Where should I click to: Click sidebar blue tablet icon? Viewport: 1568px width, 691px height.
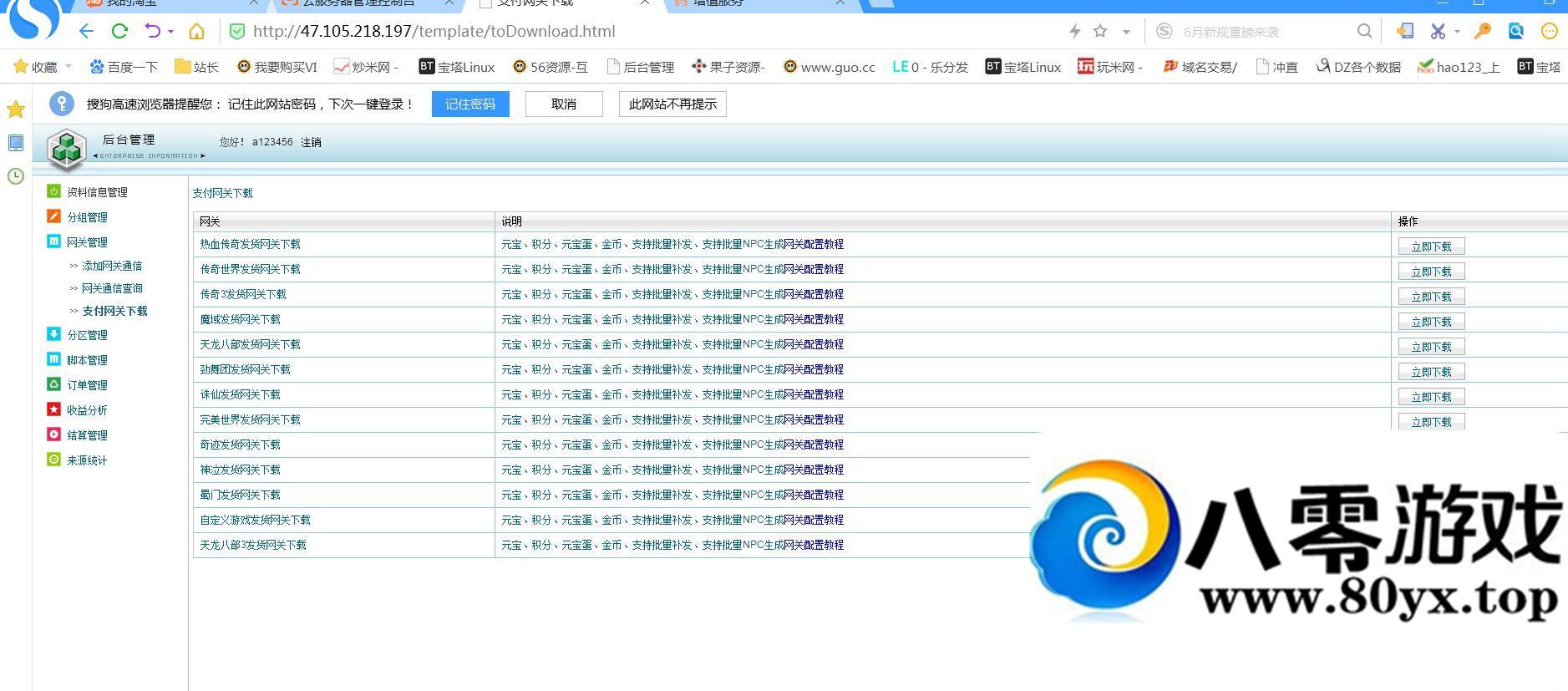click(16, 143)
